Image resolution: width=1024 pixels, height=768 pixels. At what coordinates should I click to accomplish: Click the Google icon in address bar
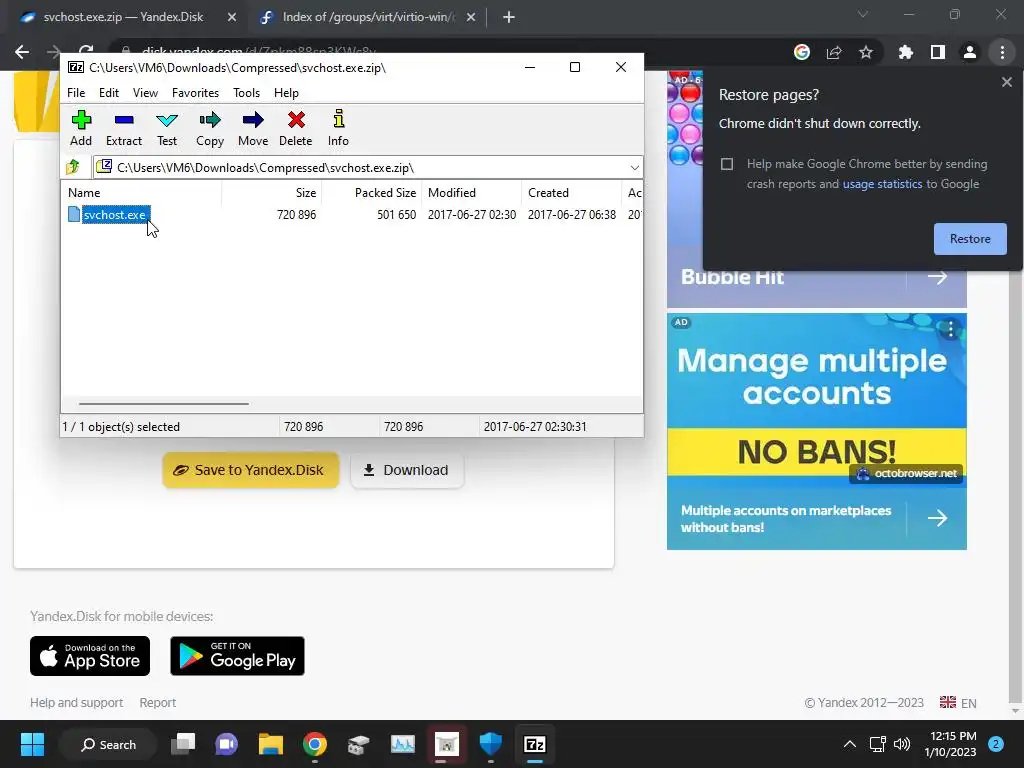click(802, 52)
